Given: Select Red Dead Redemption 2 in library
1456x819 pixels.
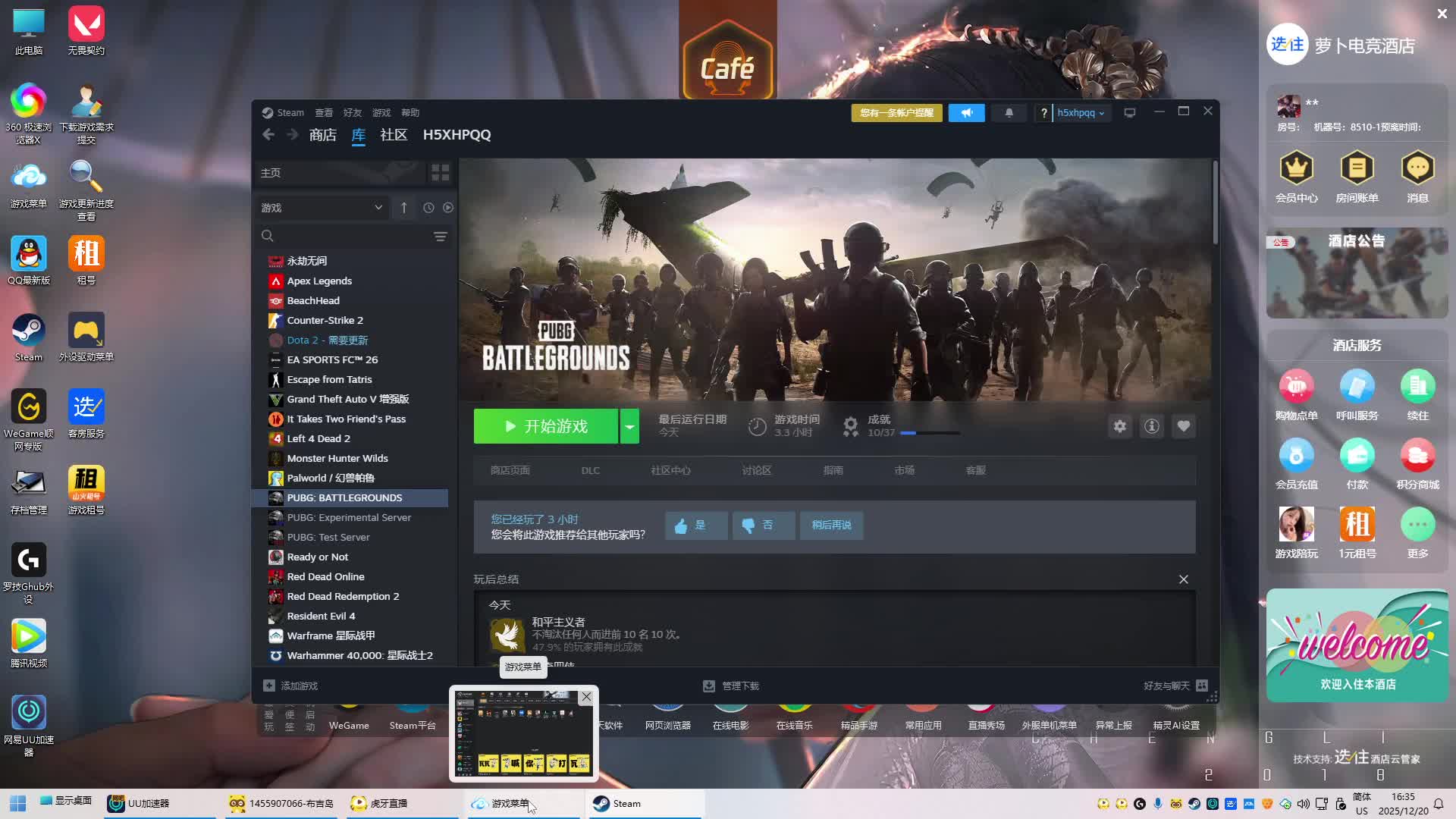Looking at the screenshot, I should coord(343,596).
